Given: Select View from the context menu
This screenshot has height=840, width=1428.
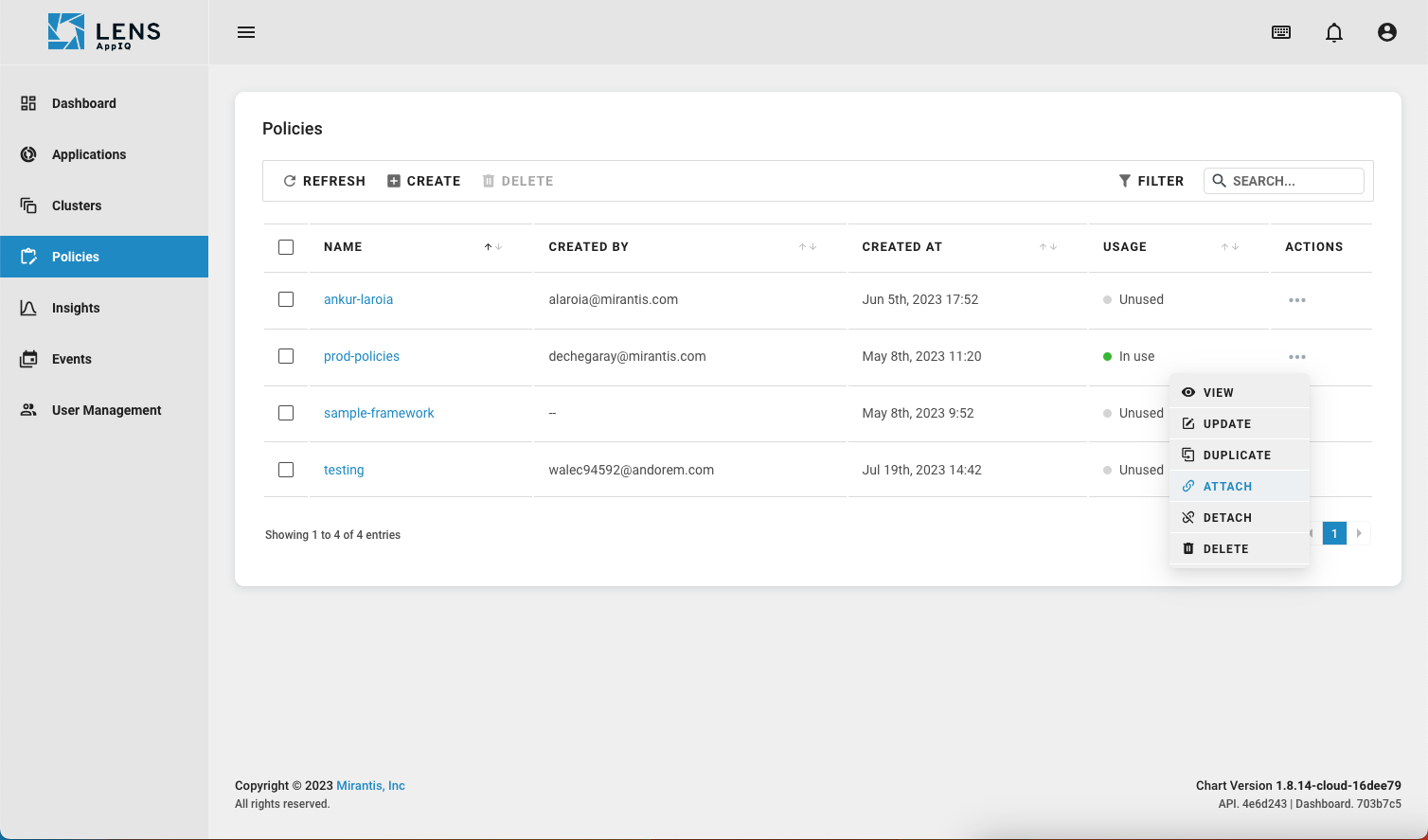Looking at the screenshot, I should (1240, 392).
